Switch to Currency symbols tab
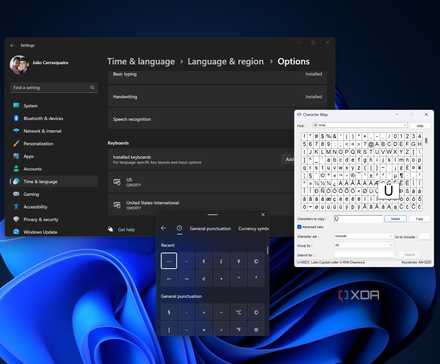This screenshot has height=364, width=440. (253, 229)
